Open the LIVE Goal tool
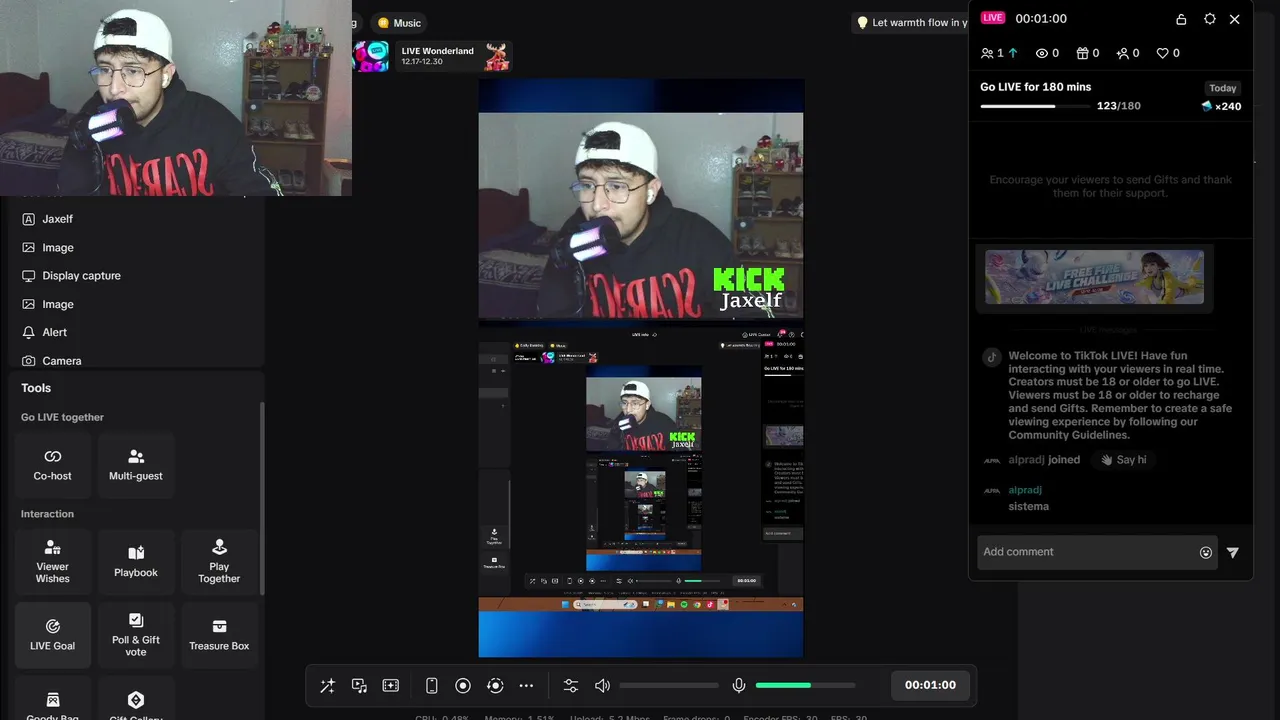1280x720 pixels. tap(53, 634)
